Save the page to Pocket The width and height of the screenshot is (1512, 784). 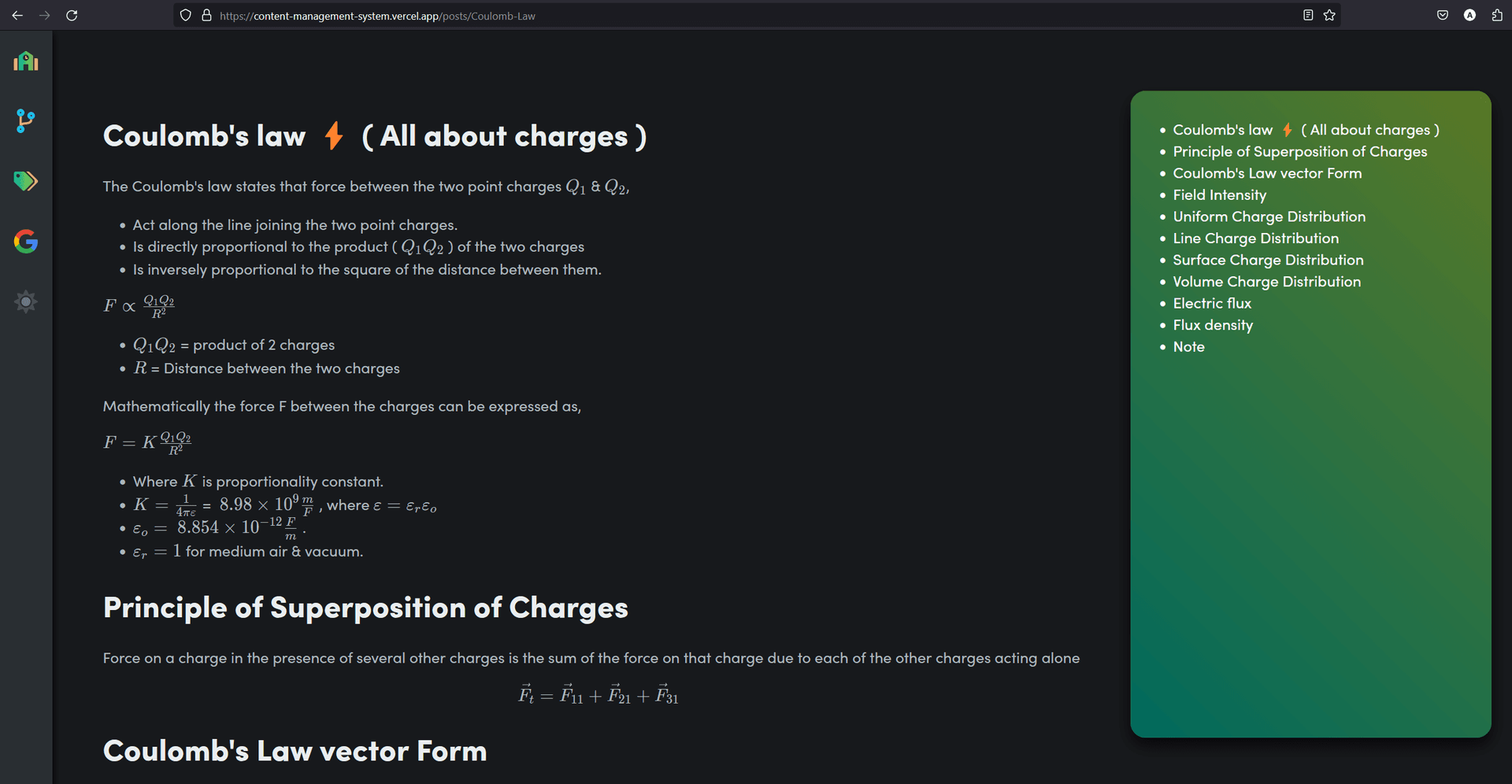coord(1443,15)
